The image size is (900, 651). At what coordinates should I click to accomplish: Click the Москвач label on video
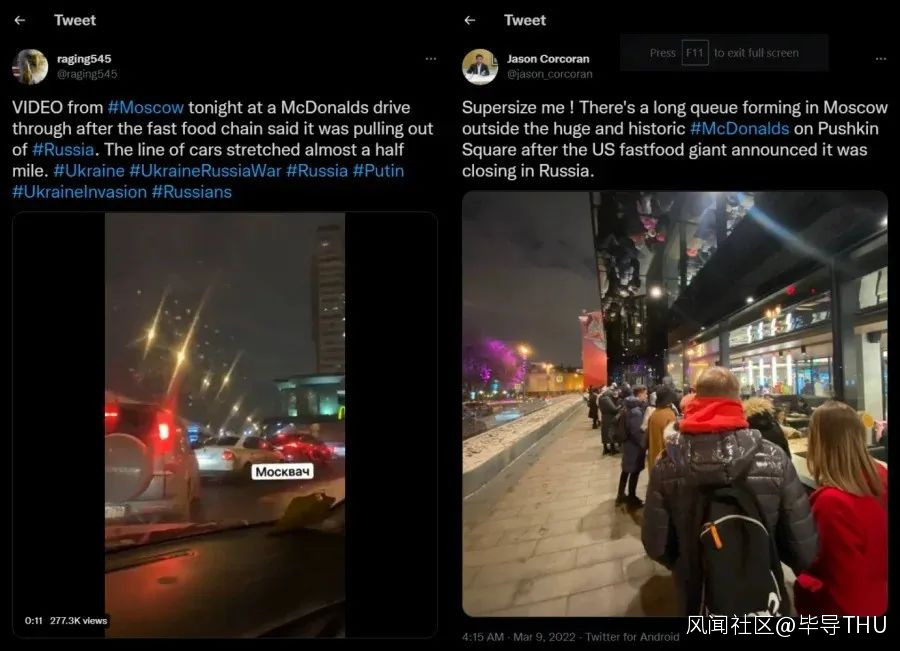click(x=282, y=472)
